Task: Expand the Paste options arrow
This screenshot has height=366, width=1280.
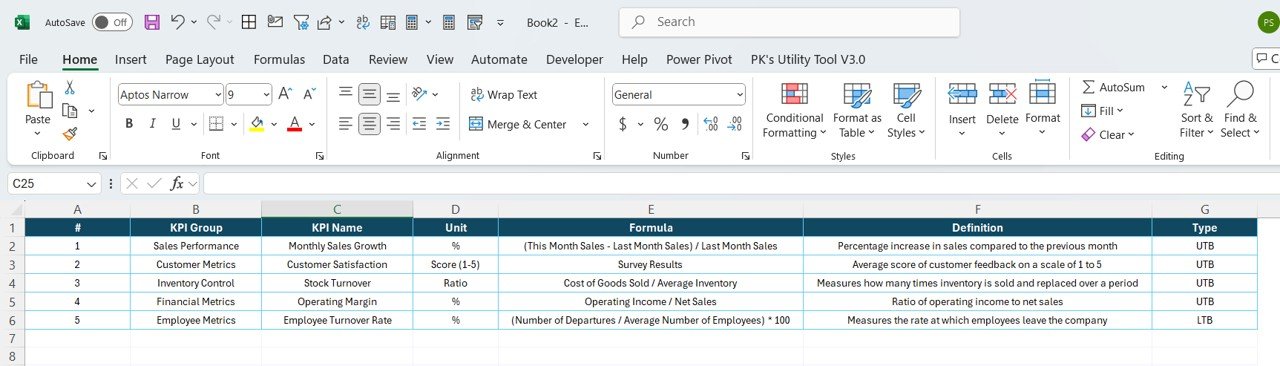Action: coord(38,134)
